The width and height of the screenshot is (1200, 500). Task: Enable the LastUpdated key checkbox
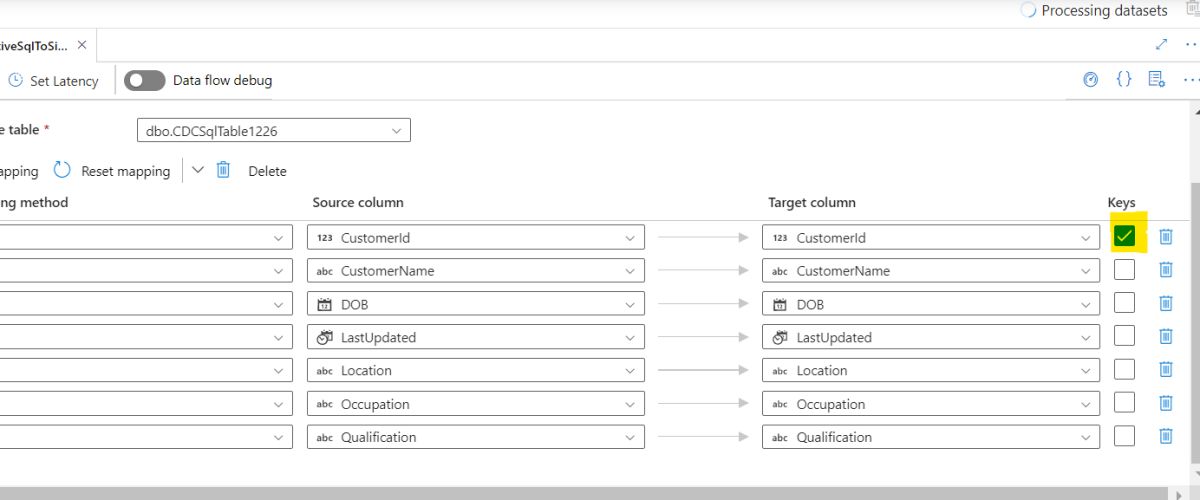tap(1125, 337)
